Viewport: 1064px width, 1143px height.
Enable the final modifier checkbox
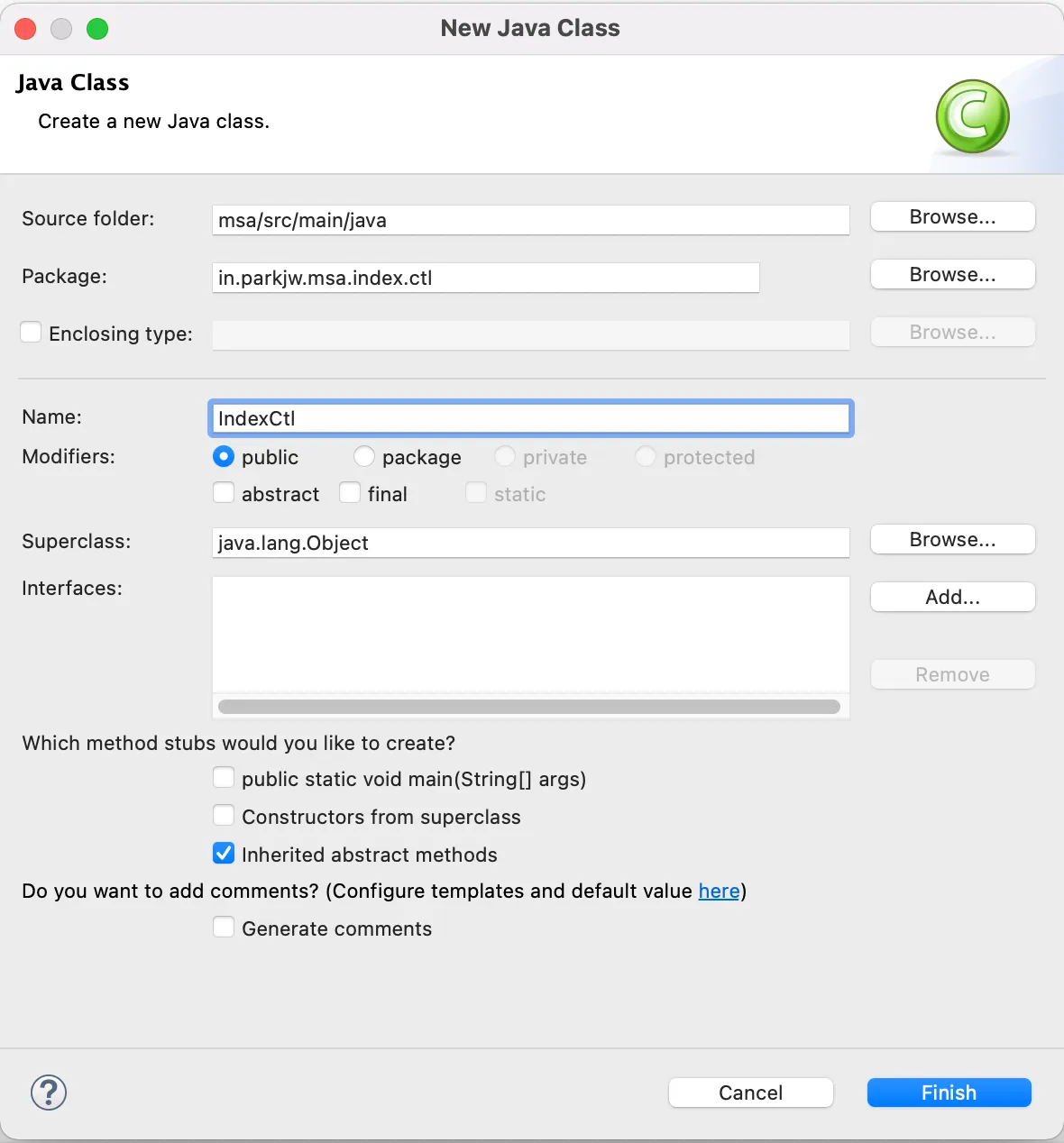click(x=350, y=493)
